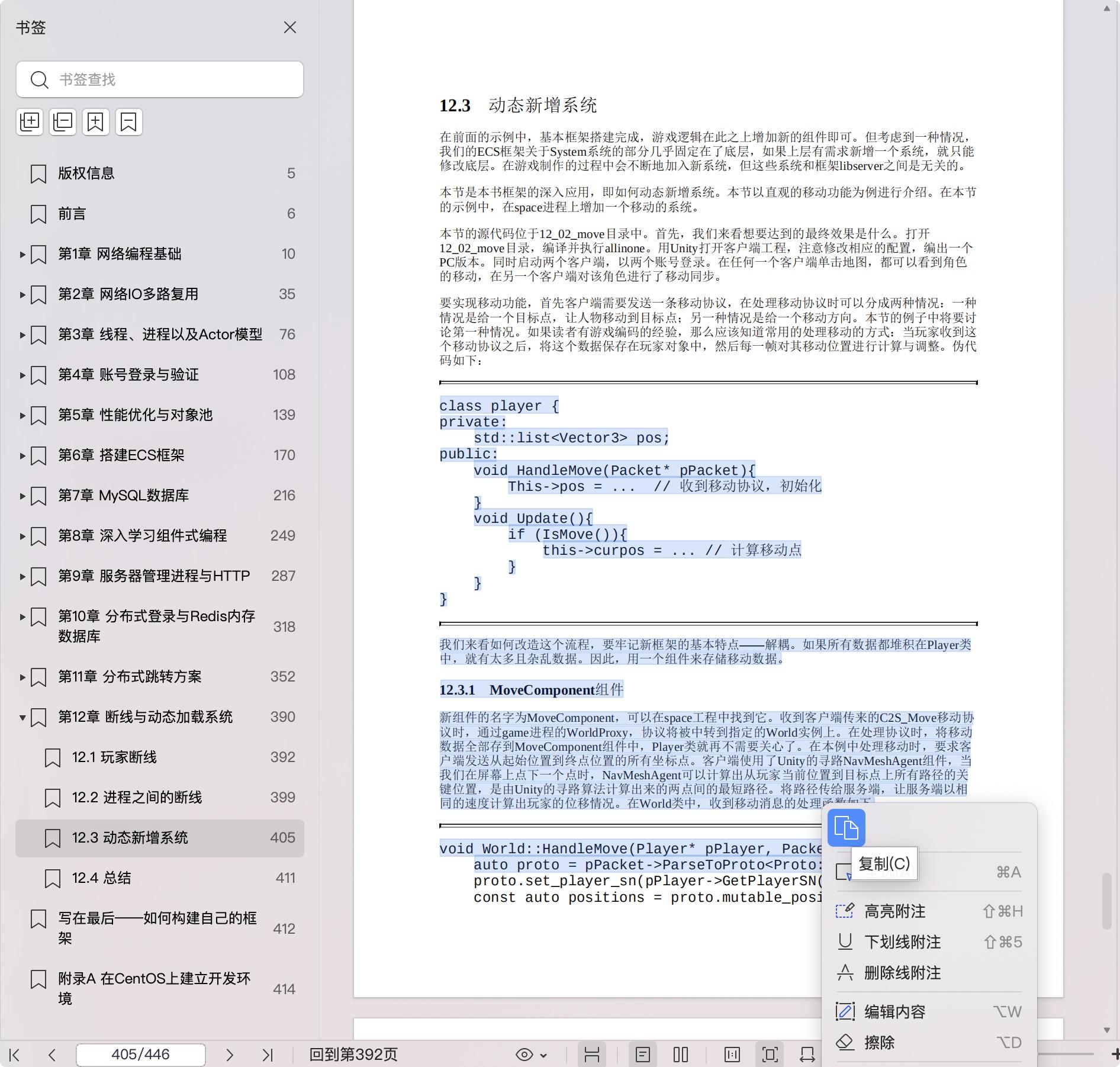Viewport: 1120px width, 1067px height.
Task: Select 编辑内容 in the context menu
Action: point(894,1012)
